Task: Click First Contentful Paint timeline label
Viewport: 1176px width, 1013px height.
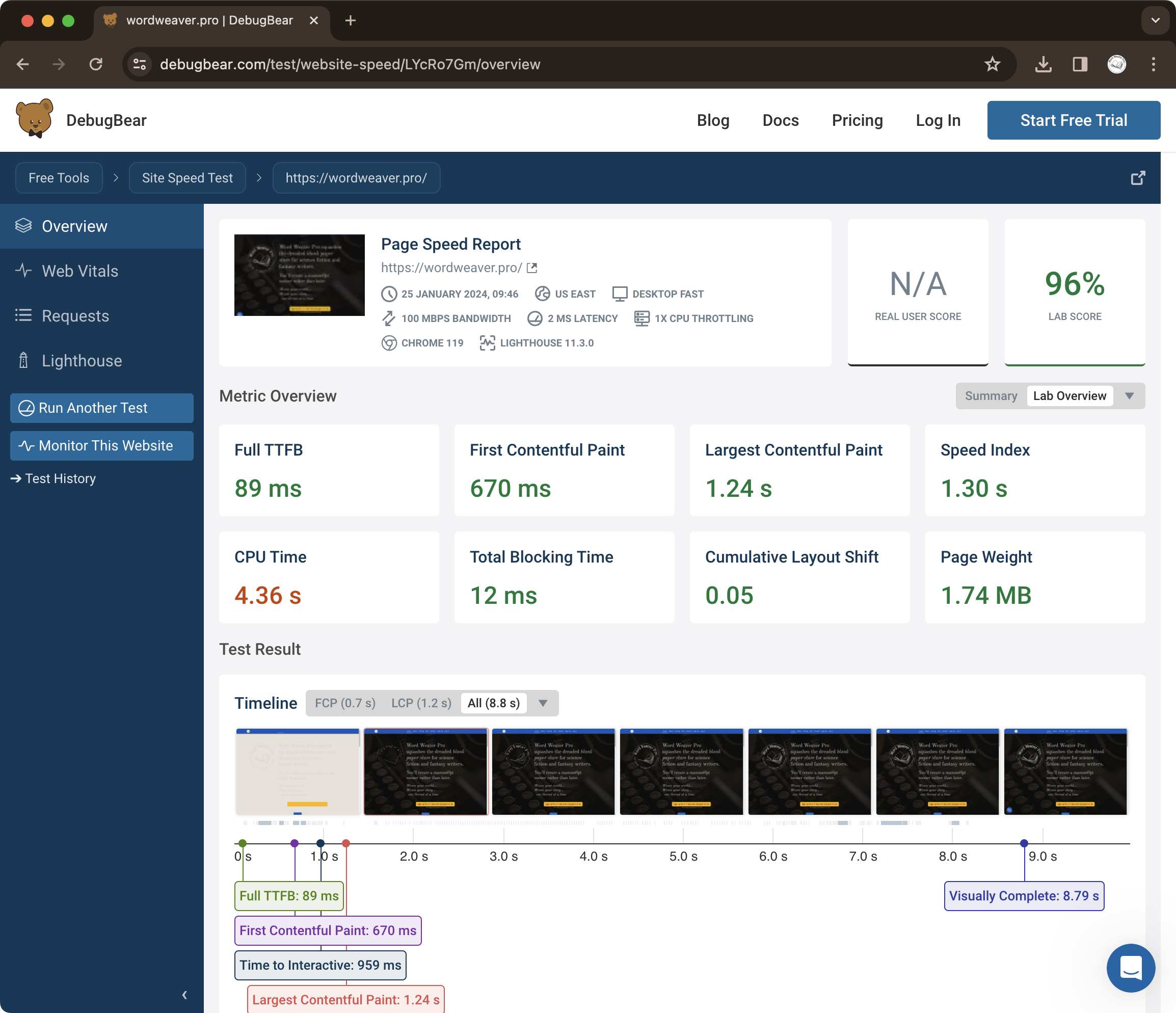Action: pos(328,930)
